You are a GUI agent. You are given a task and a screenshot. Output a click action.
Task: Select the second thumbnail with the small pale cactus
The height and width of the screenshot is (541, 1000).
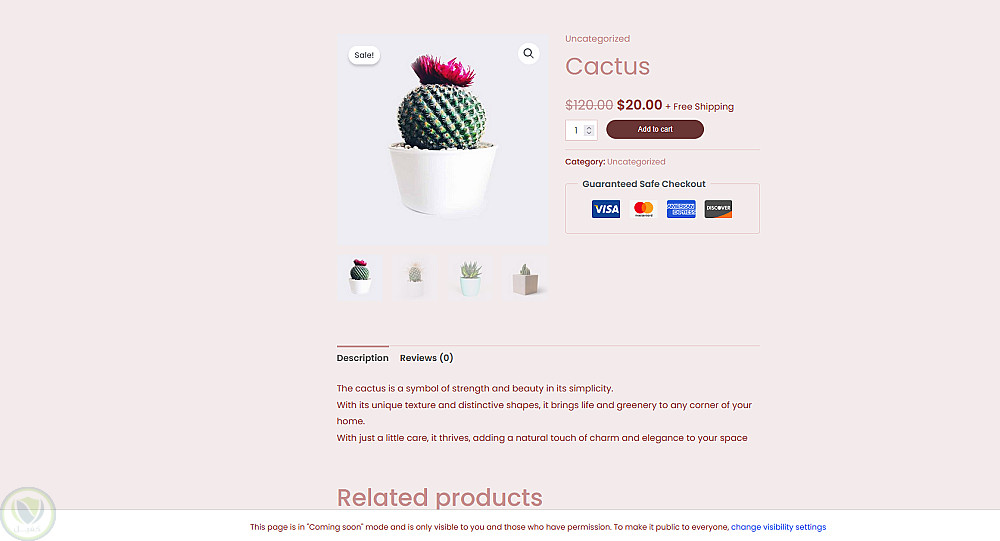(x=415, y=277)
